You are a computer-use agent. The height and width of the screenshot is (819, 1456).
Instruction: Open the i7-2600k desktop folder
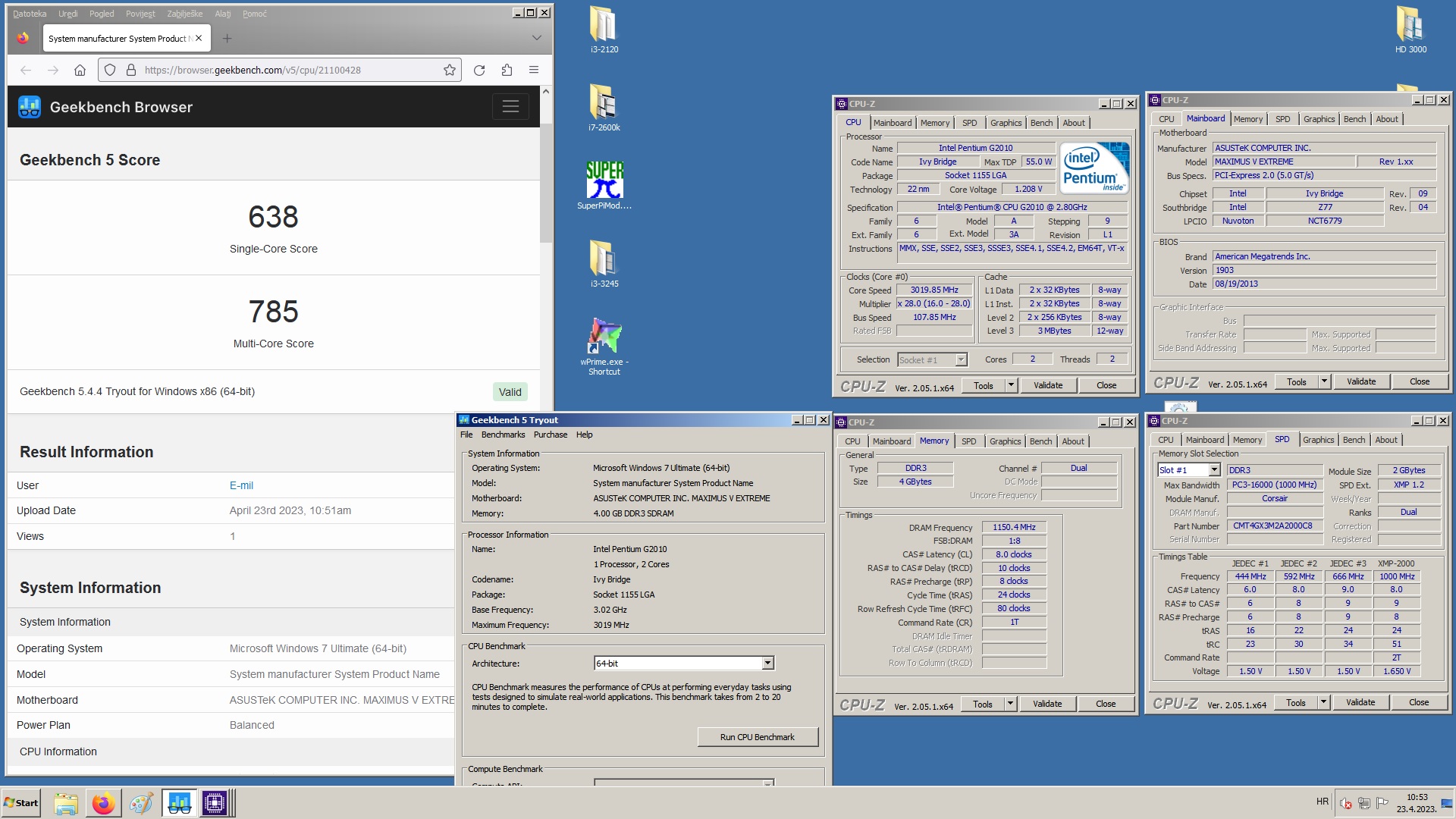point(604,107)
